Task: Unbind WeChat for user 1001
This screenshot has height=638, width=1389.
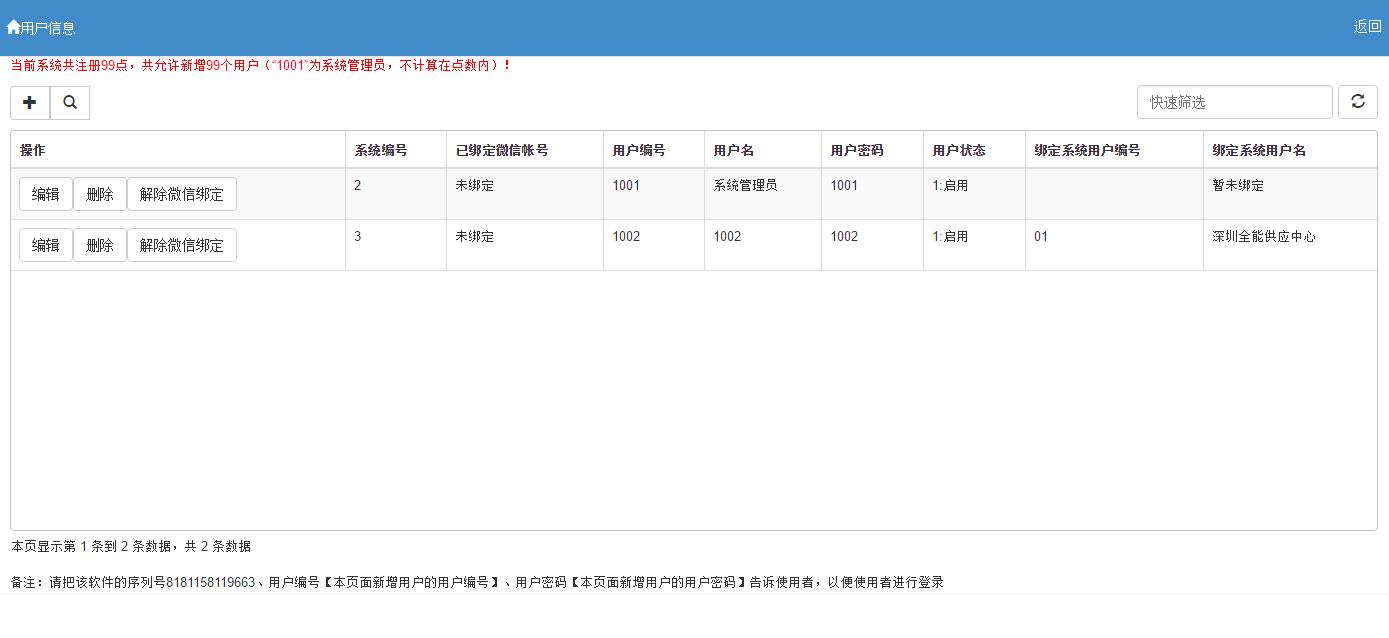Action: click(x=182, y=194)
